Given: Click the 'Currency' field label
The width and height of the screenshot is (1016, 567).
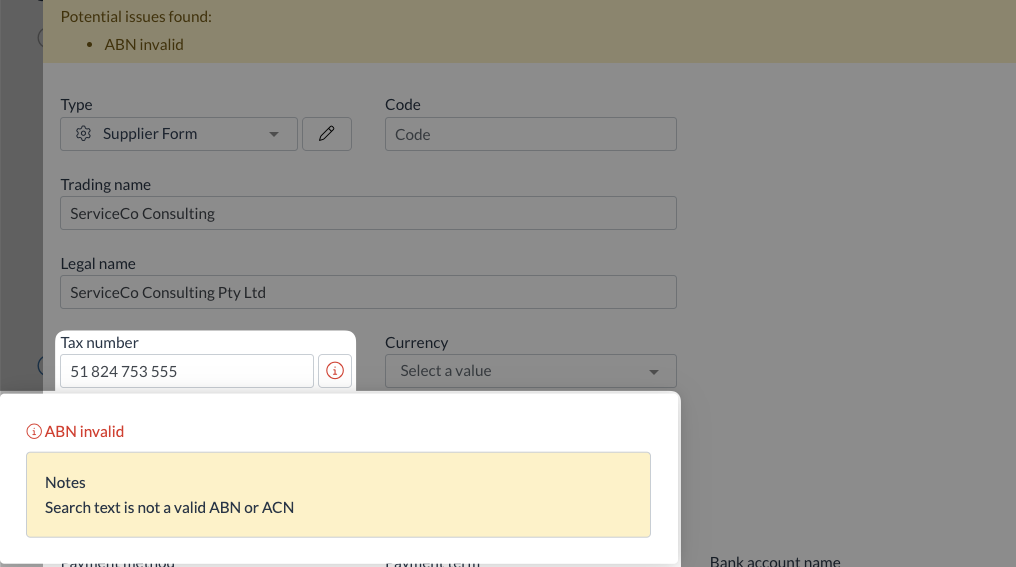Looking at the screenshot, I should [x=416, y=342].
